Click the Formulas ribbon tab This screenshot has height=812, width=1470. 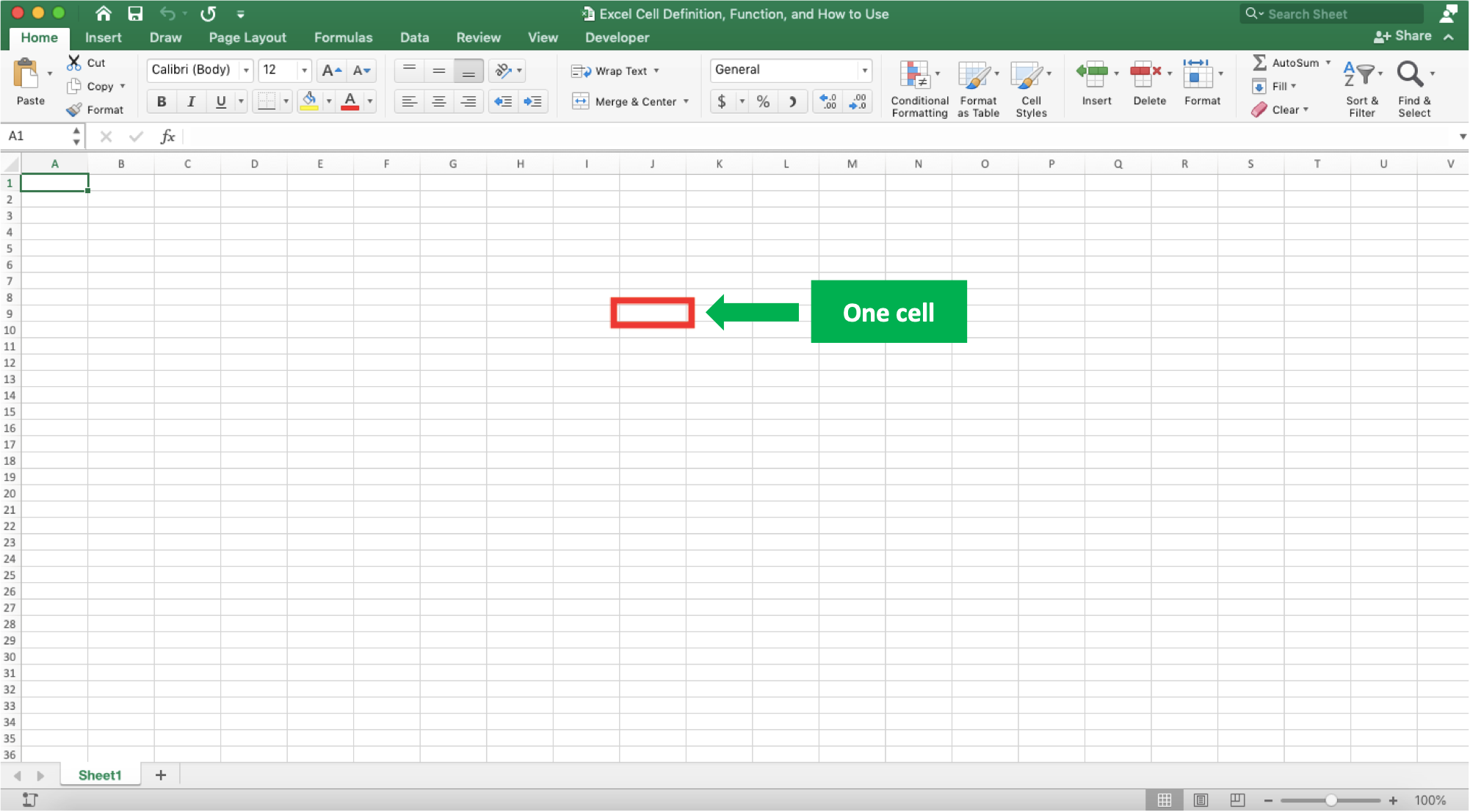click(x=342, y=37)
